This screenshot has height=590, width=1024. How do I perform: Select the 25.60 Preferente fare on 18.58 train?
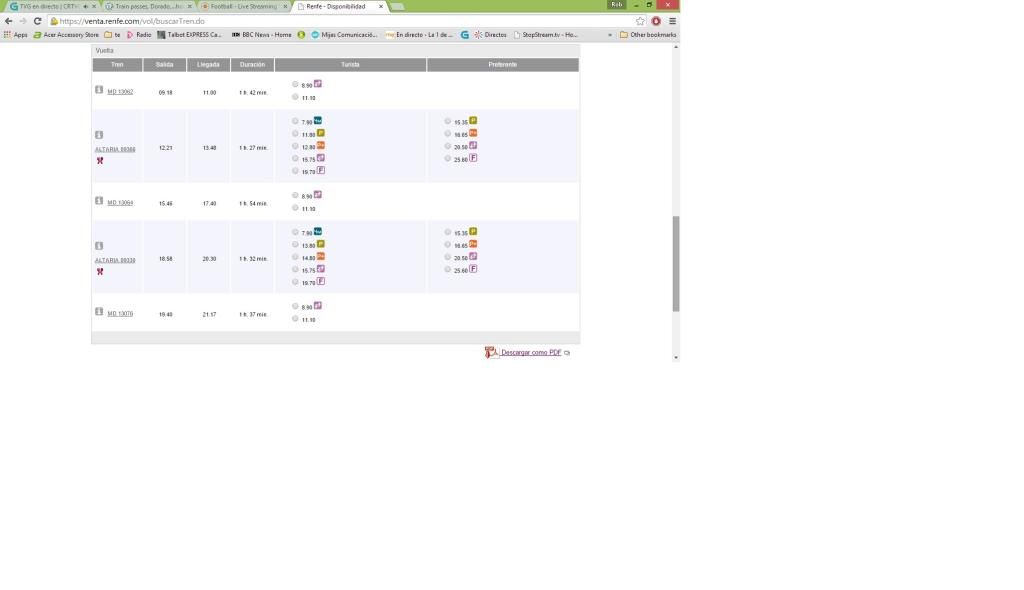pyautogui.click(x=448, y=269)
